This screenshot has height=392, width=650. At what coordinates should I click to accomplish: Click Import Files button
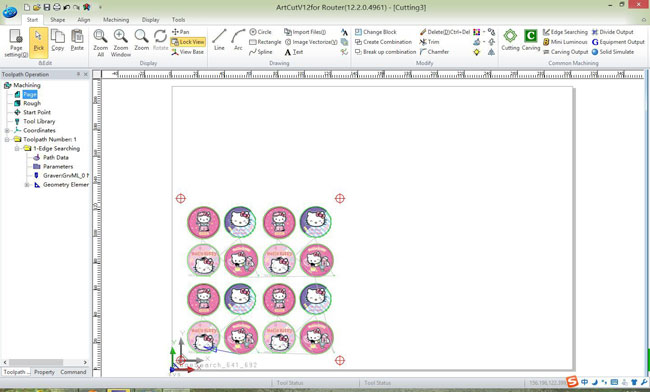point(305,32)
